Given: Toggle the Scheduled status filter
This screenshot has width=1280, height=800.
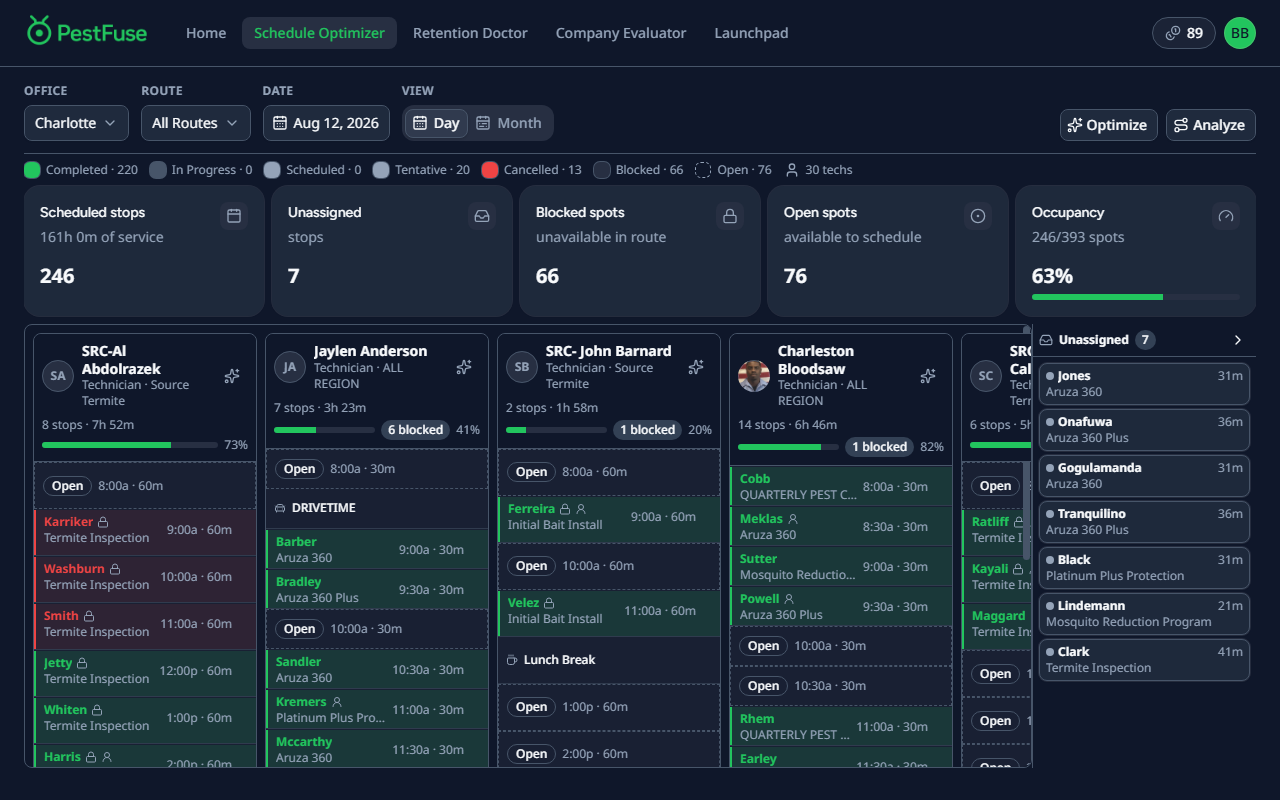Looking at the screenshot, I should point(313,170).
